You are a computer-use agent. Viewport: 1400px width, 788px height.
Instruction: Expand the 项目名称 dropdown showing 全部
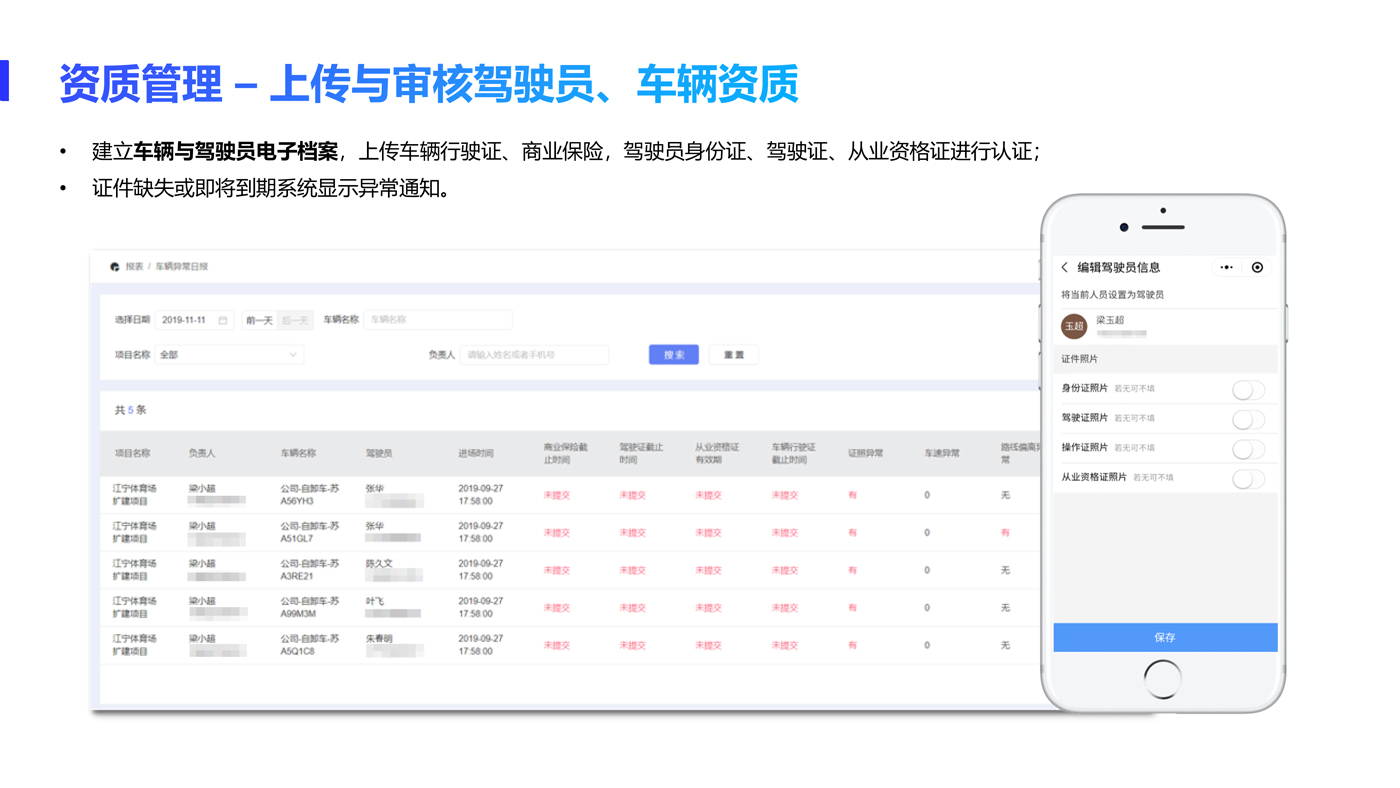tap(229, 355)
